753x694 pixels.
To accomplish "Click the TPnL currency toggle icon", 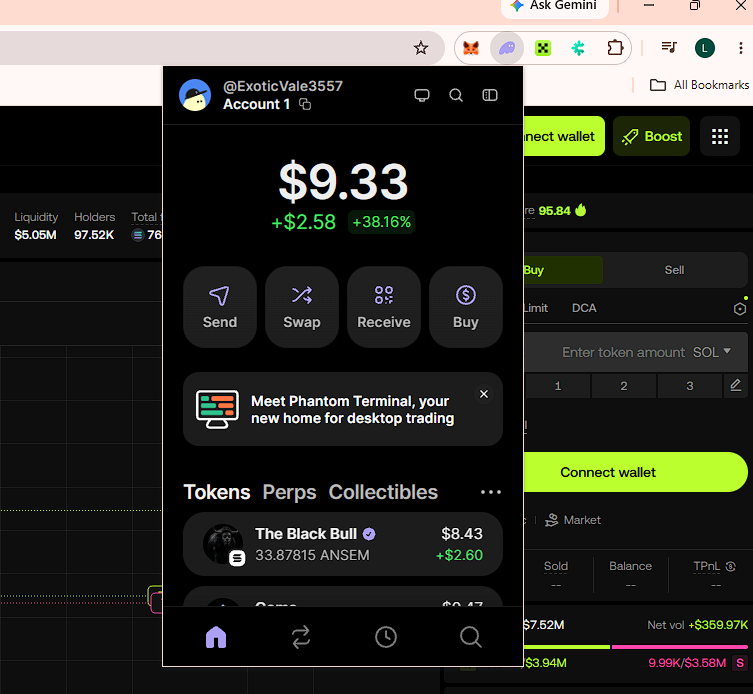I will tap(730, 566).
